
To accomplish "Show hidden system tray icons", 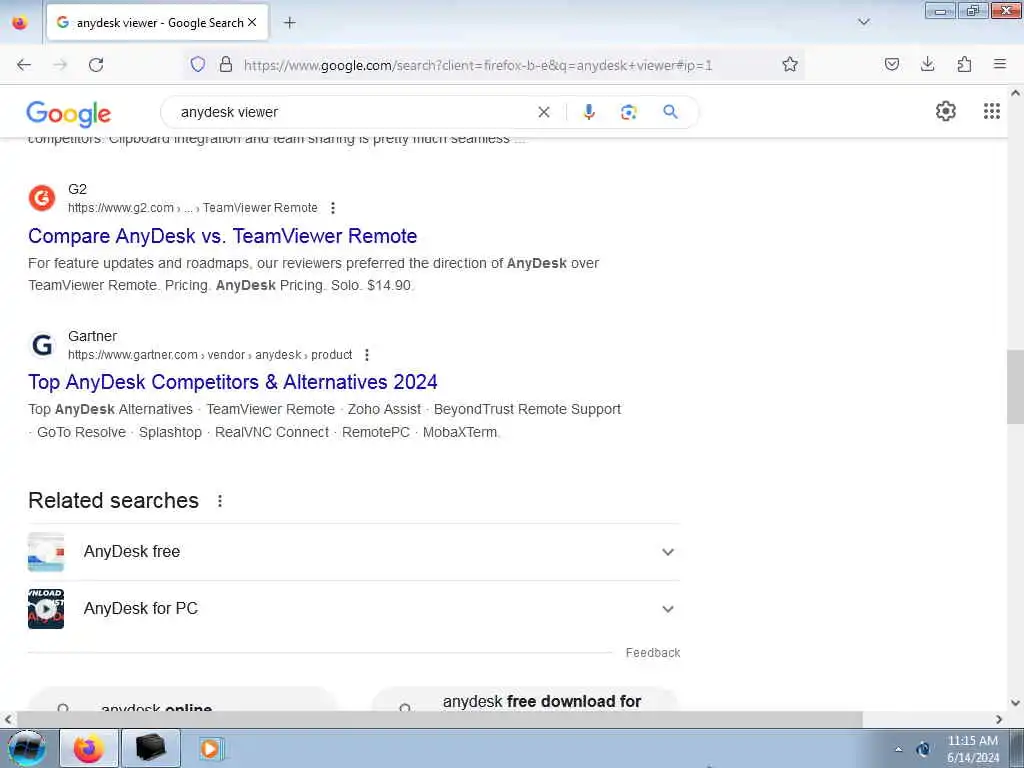I will coord(898,749).
